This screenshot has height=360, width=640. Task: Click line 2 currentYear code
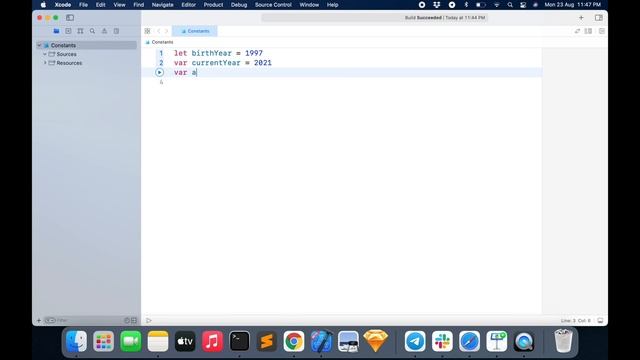223,63
